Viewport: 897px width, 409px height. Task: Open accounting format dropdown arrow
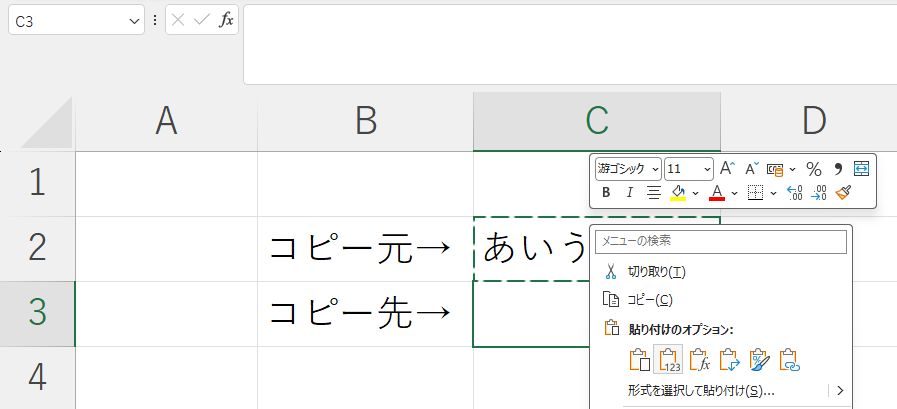792,169
